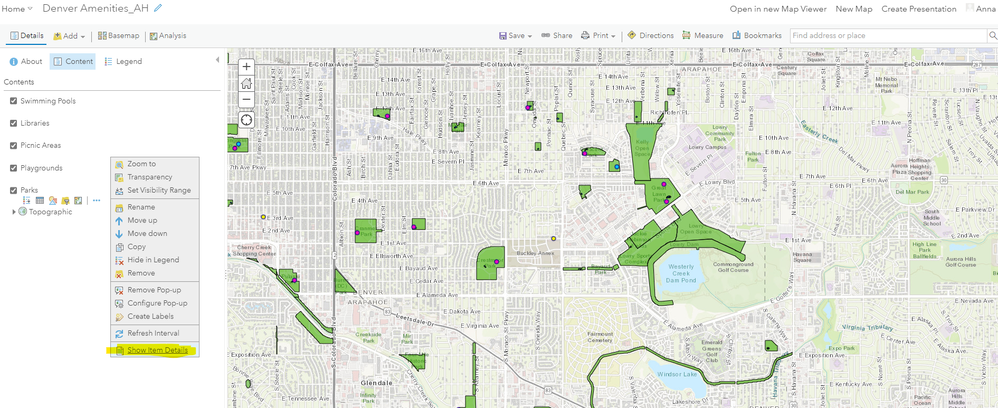Click the New Map link
The width and height of the screenshot is (998, 408).
pos(854,9)
